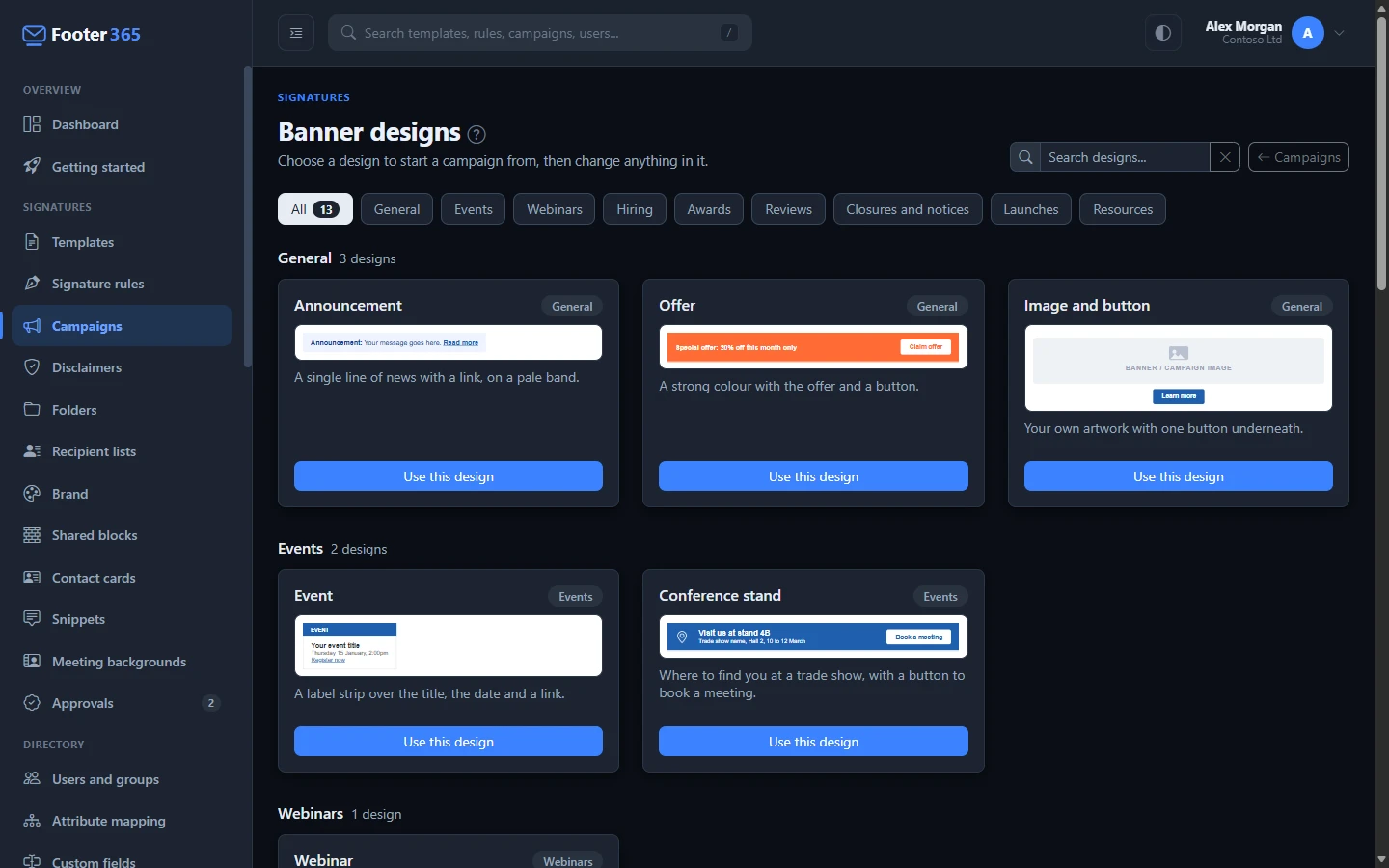1389x868 pixels.
Task: Use this design for Announcement
Action: 449,476
